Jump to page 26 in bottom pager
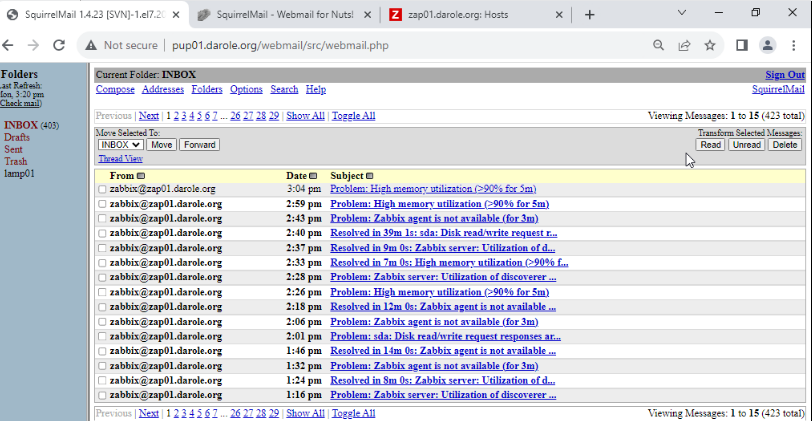This screenshot has height=421, width=812. pos(235,413)
